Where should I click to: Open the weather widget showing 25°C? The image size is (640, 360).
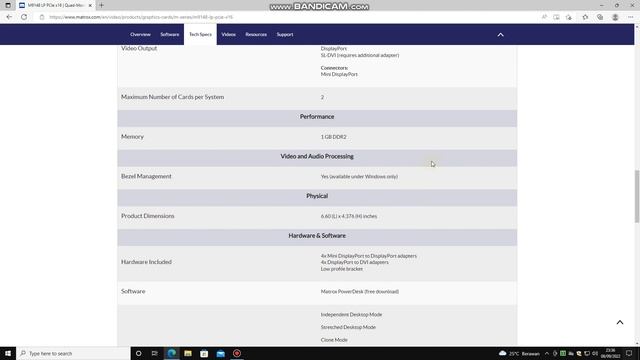click(519, 353)
